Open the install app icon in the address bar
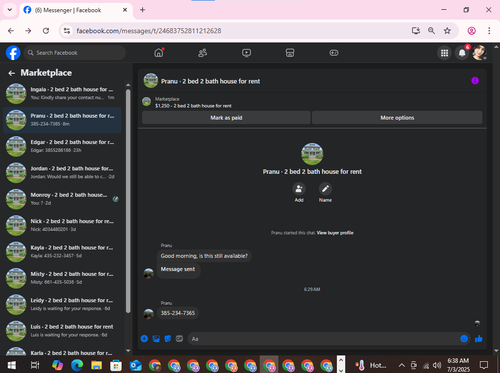 [416, 31]
